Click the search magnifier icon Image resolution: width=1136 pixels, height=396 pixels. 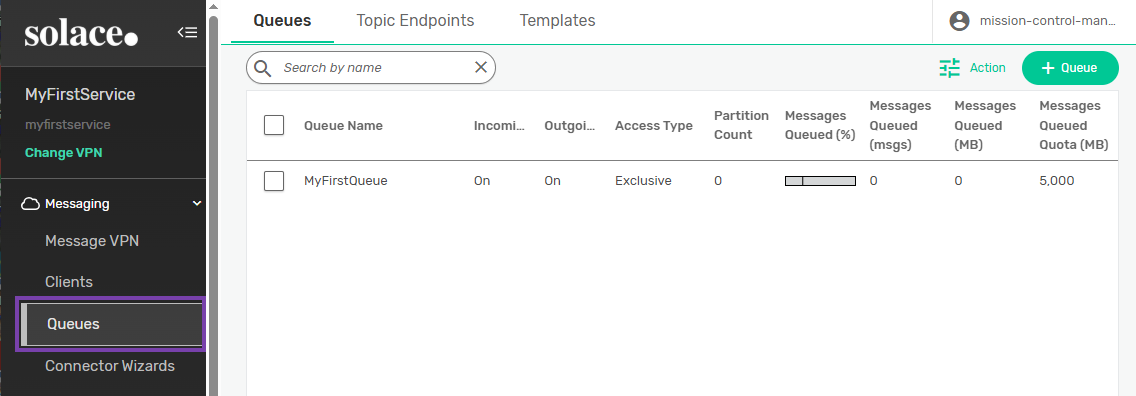tap(262, 68)
